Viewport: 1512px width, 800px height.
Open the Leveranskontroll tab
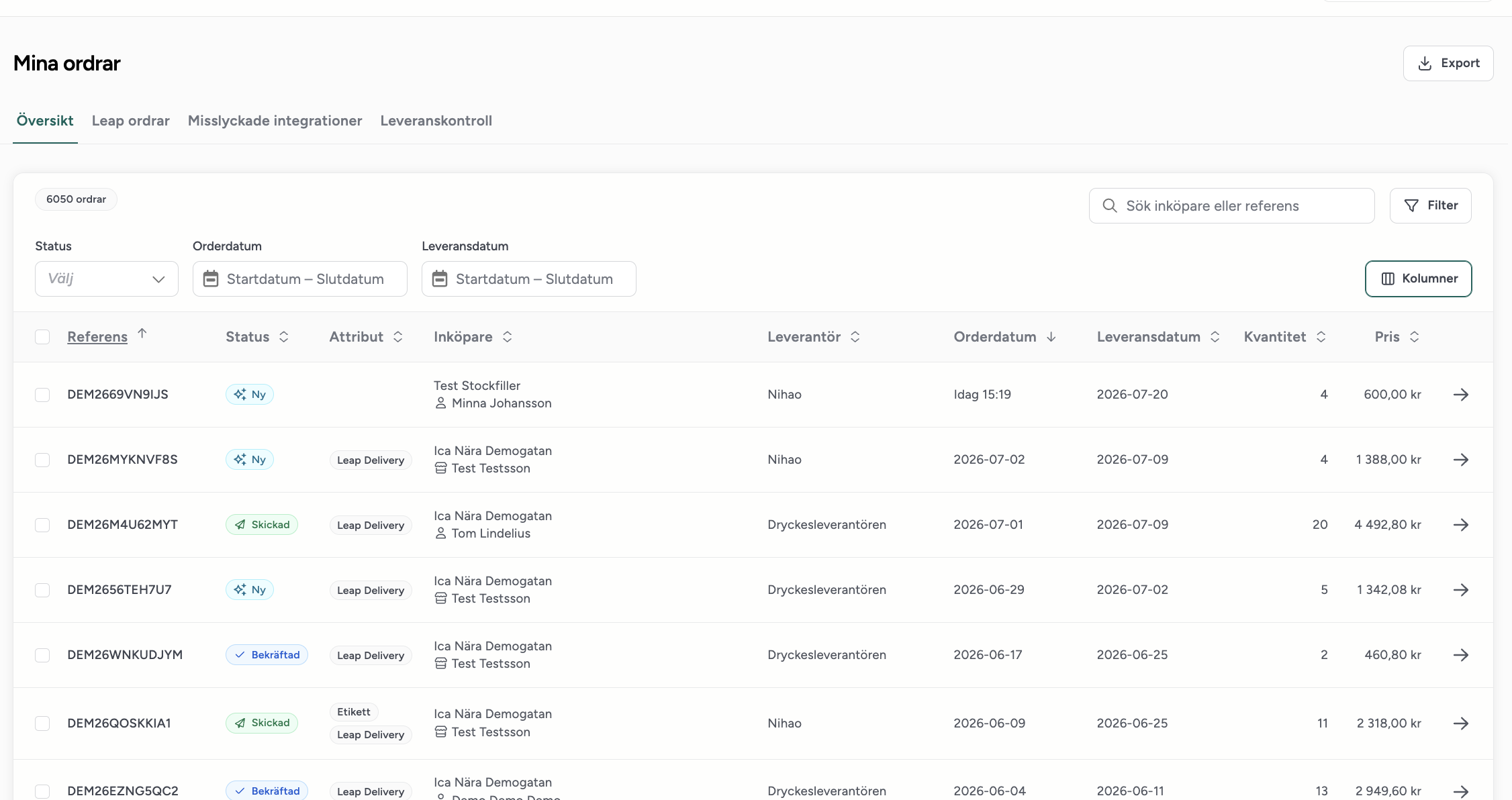pyautogui.click(x=436, y=121)
